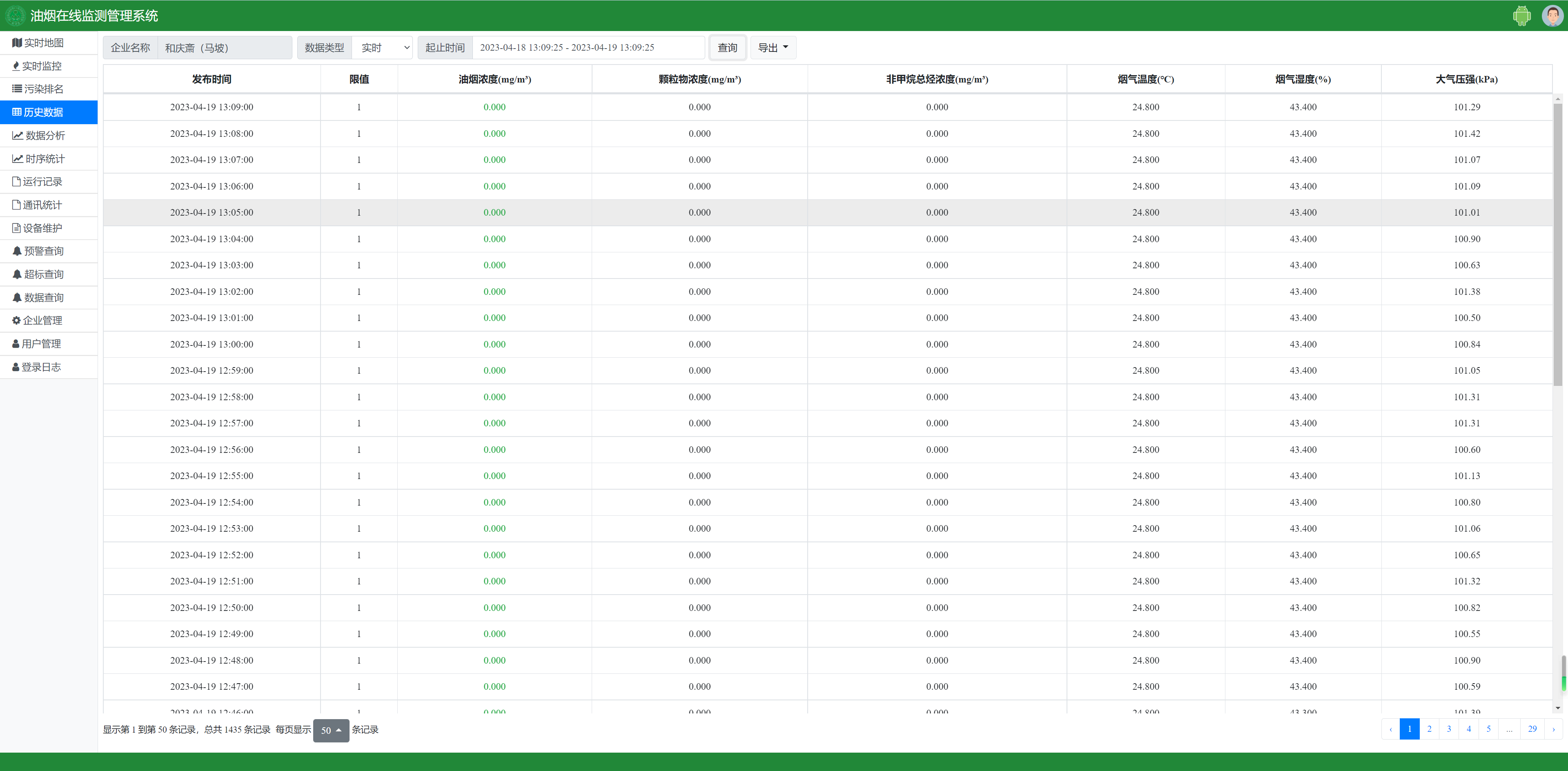Click the next page arrow
1568x771 pixels.
1553,729
